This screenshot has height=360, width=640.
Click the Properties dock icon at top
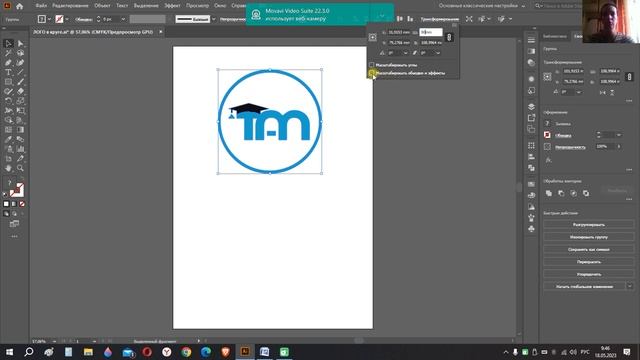(531, 40)
